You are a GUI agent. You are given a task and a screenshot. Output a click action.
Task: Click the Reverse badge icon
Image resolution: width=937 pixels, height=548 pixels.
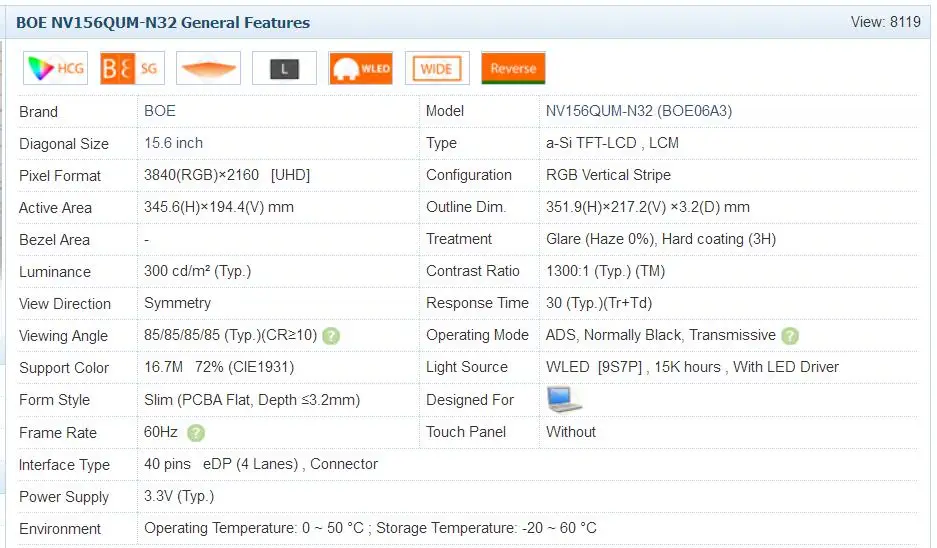coord(513,68)
